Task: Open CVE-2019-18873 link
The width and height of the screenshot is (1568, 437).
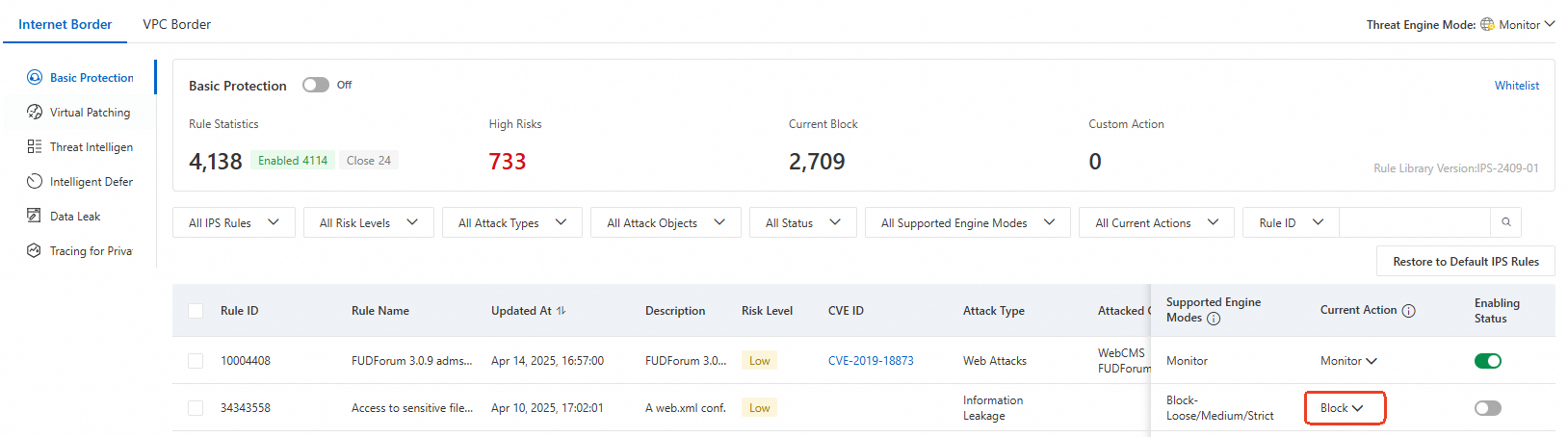Action: (871, 361)
